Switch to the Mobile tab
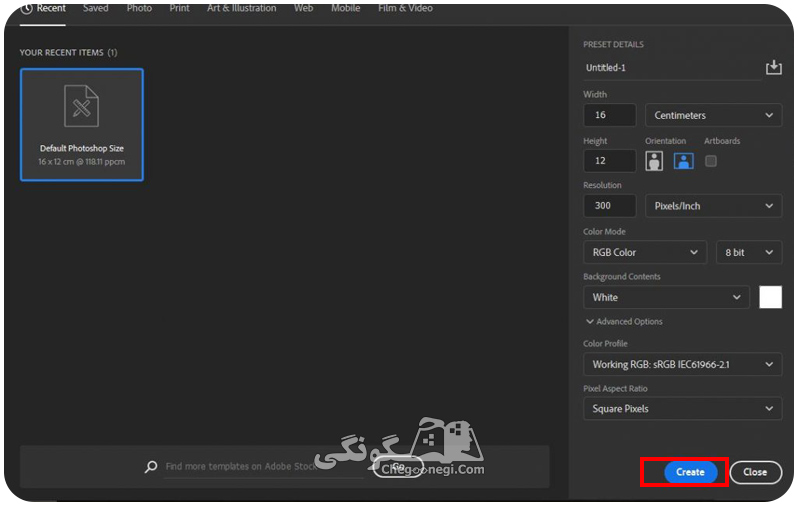This screenshot has width=798, height=508. pos(346,8)
